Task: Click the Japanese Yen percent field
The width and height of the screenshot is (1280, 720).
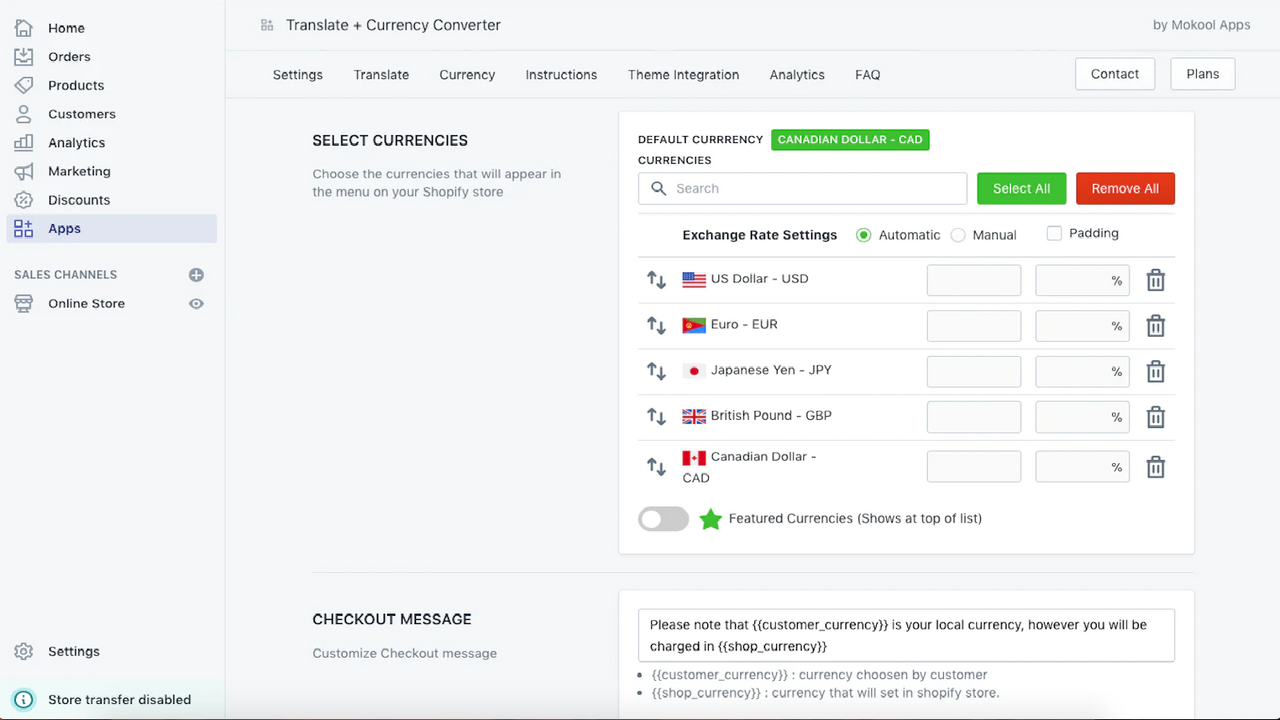Action: coord(1082,371)
